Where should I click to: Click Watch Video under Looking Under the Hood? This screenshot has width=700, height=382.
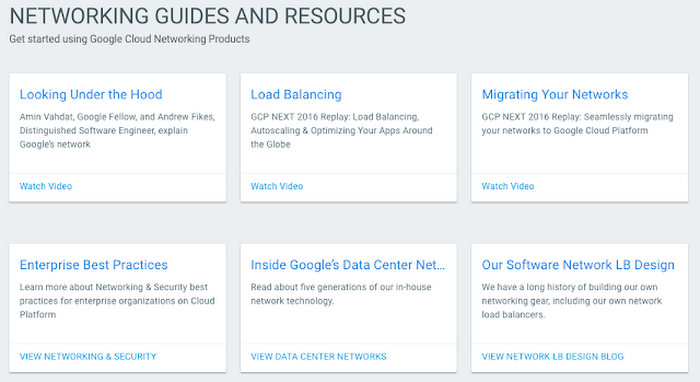(46, 186)
